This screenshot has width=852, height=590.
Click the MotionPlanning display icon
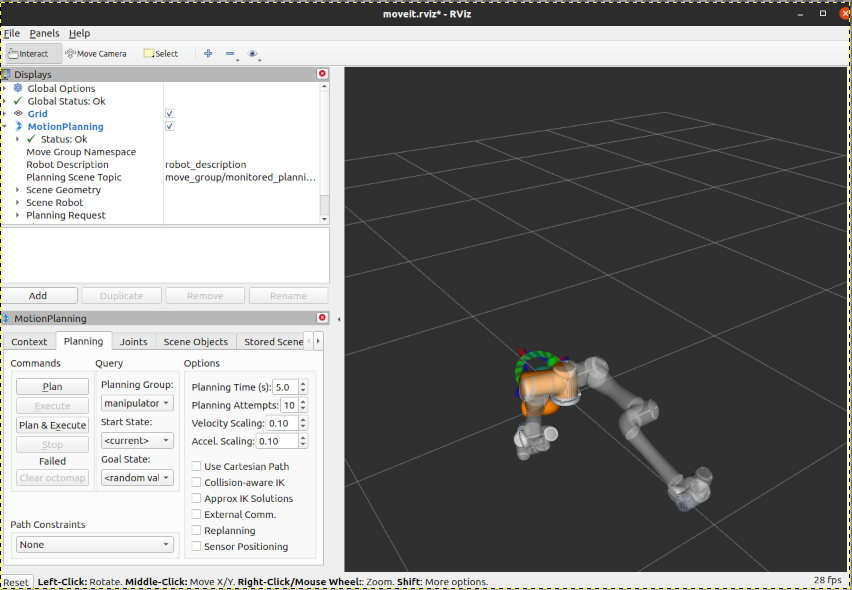point(18,126)
